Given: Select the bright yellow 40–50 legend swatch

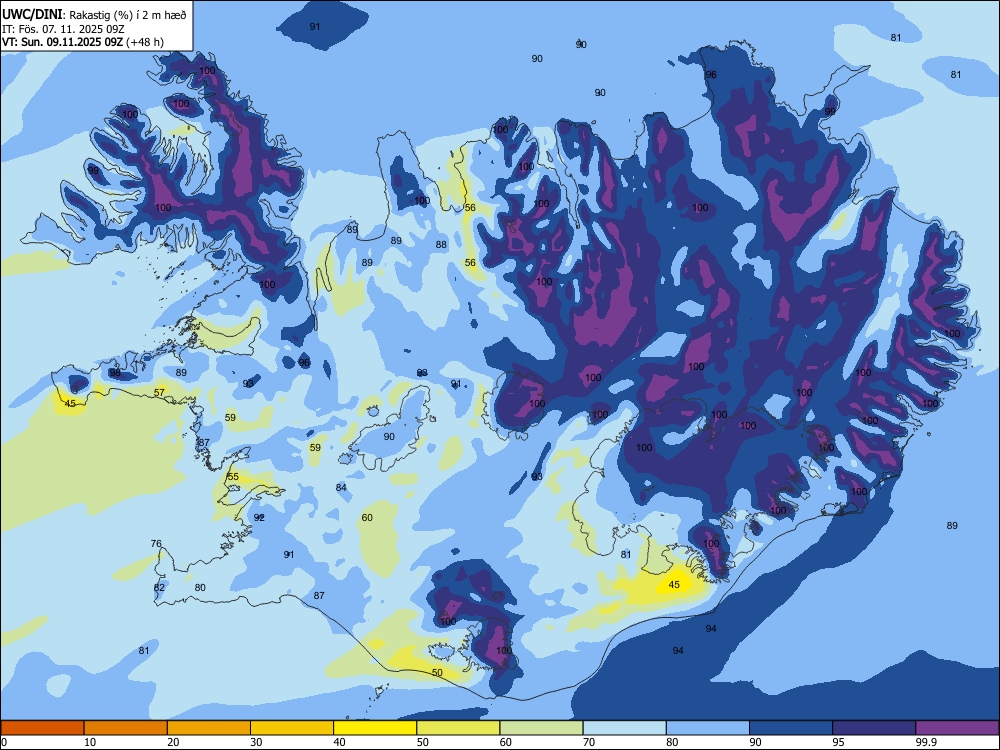Looking at the screenshot, I should pos(375,728).
